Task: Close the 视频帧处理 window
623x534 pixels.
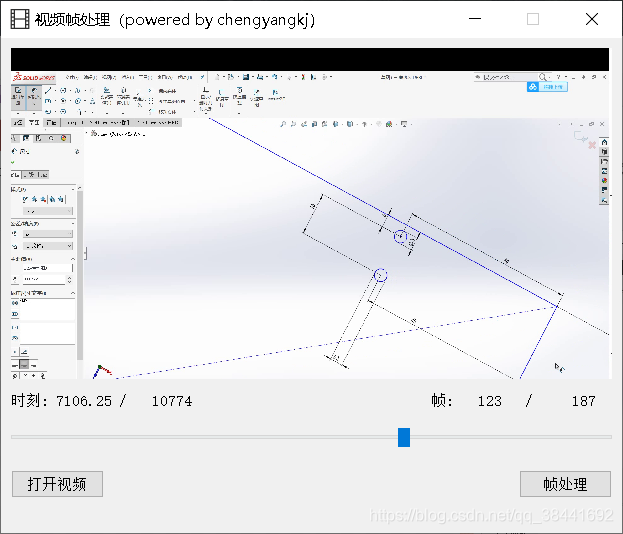Action: click(x=592, y=19)
